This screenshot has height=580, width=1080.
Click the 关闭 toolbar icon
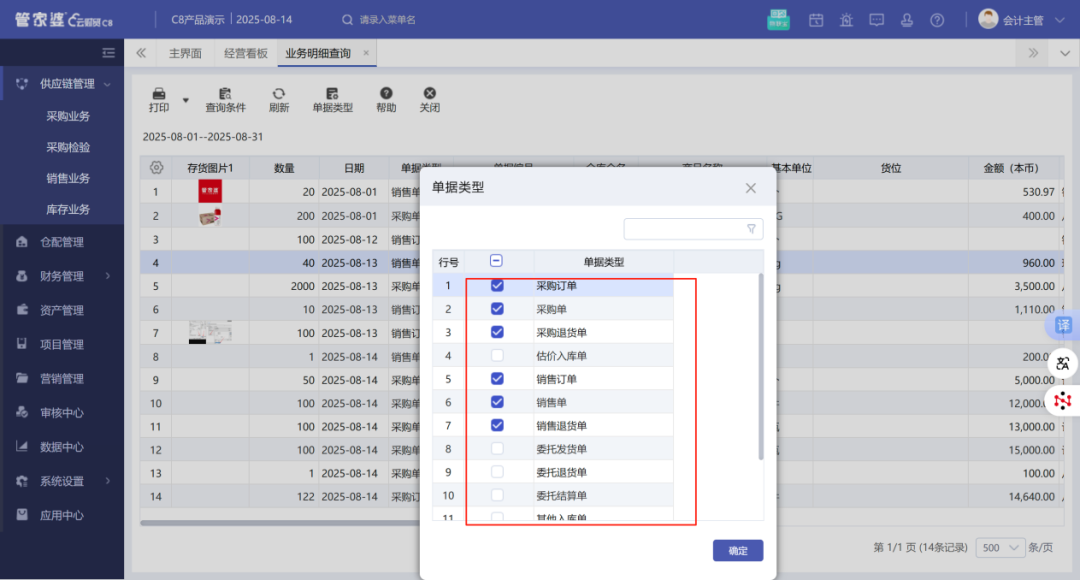pyautogui.click(x=429, y=93)
